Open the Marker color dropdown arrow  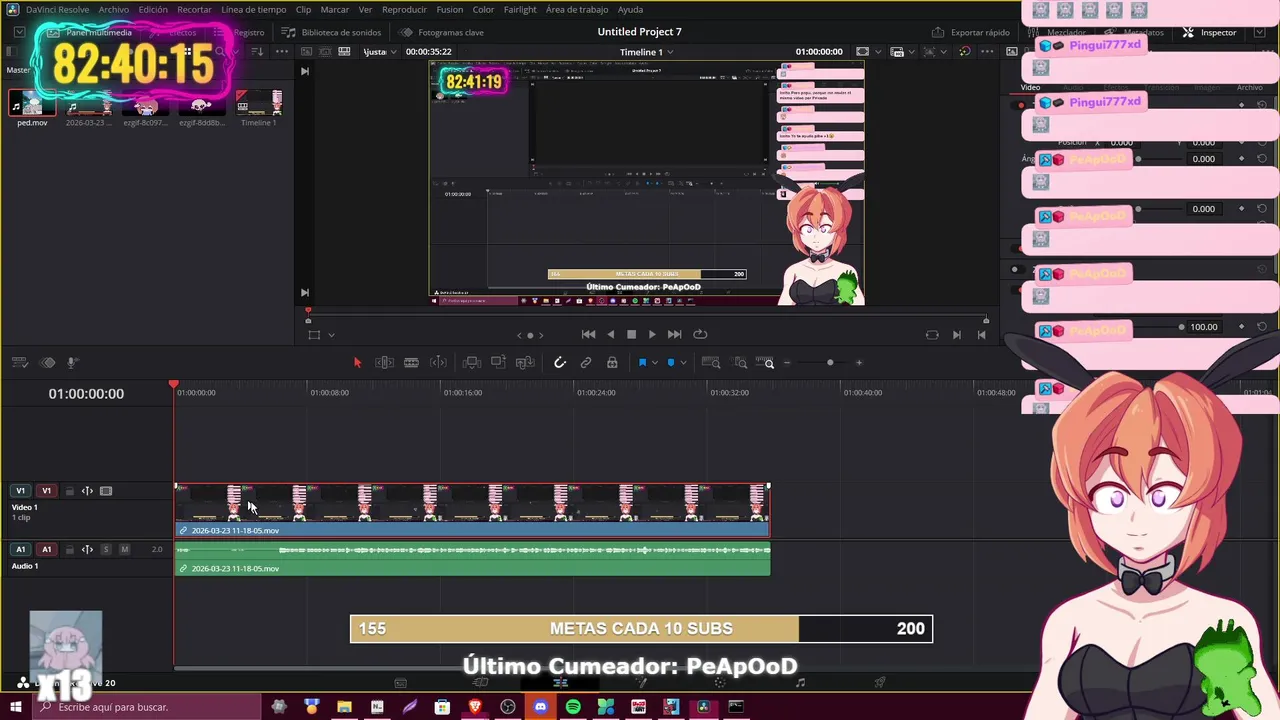pos(684,363)
